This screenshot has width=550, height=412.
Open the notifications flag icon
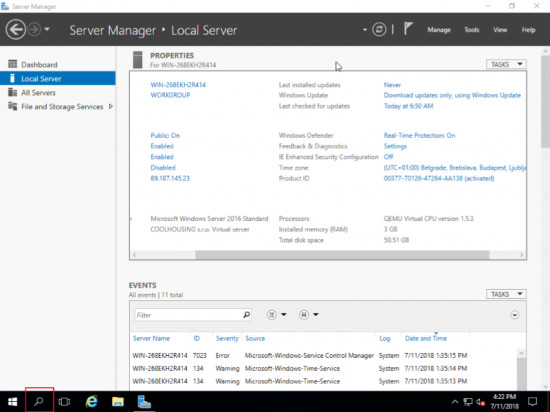408,29
